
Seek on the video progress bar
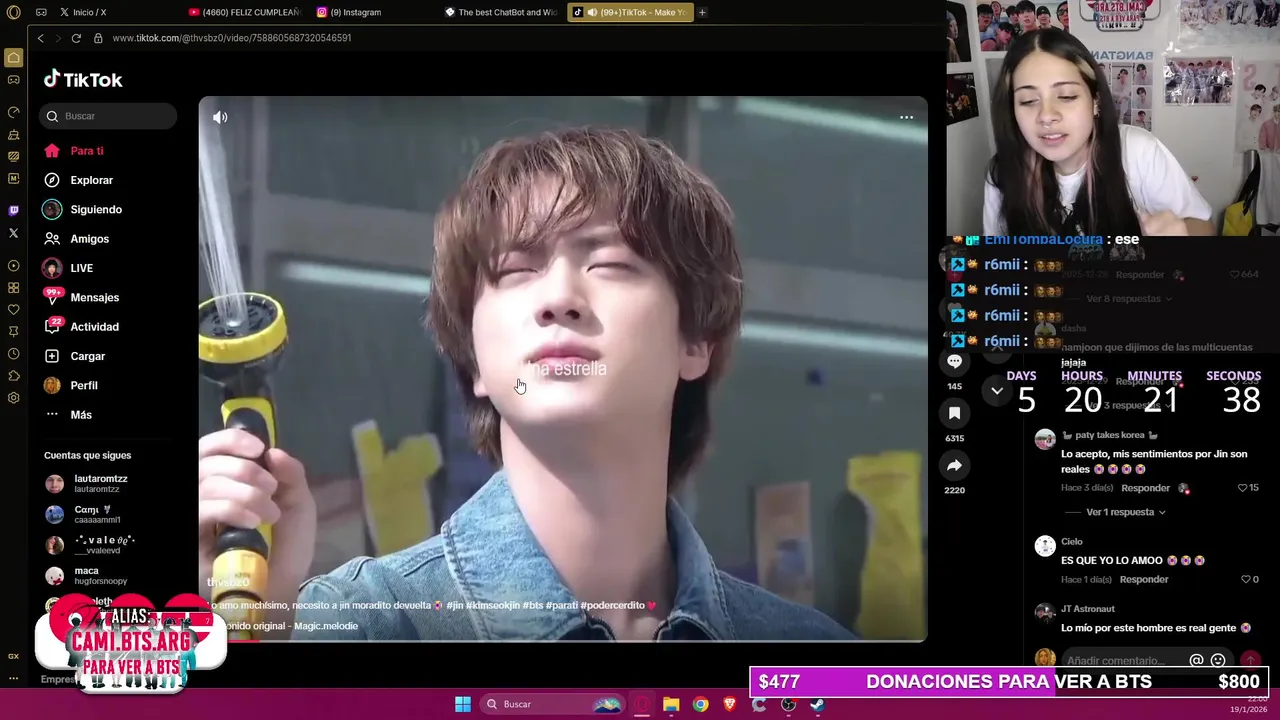point(563,640)
